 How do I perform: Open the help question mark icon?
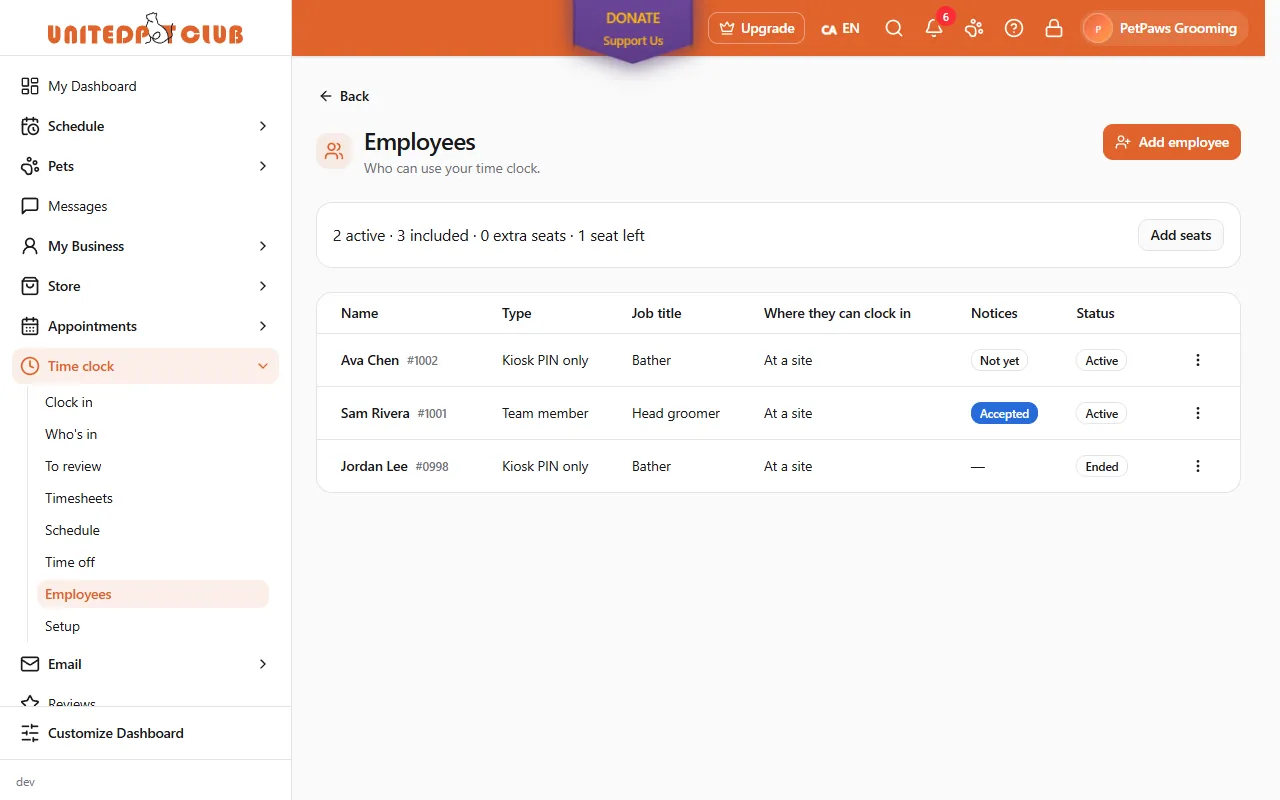1014,28
